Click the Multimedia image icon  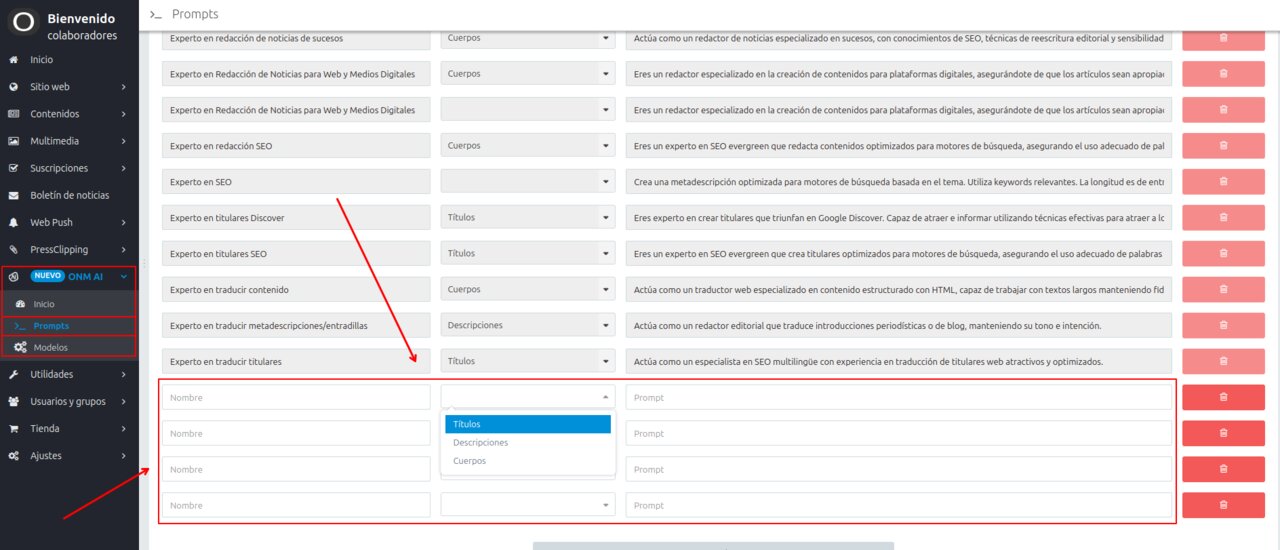[13, 141]
